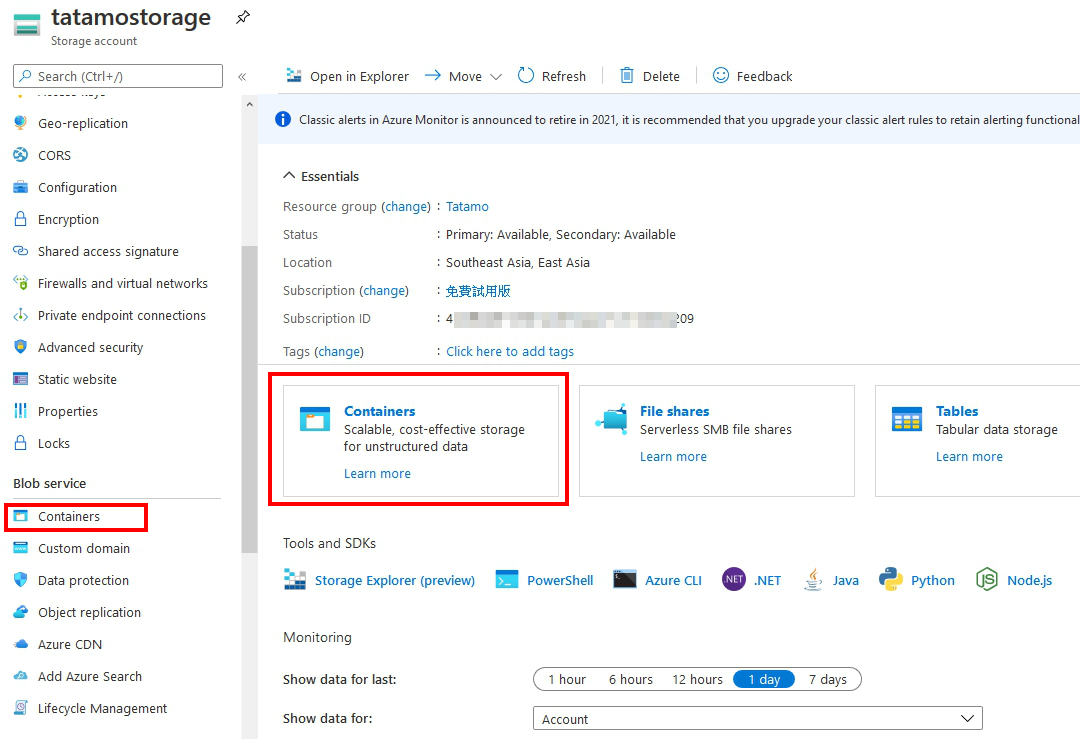Click Learn more under Tables
This screenshot has width=1080, height=739.
pos(969,456)
